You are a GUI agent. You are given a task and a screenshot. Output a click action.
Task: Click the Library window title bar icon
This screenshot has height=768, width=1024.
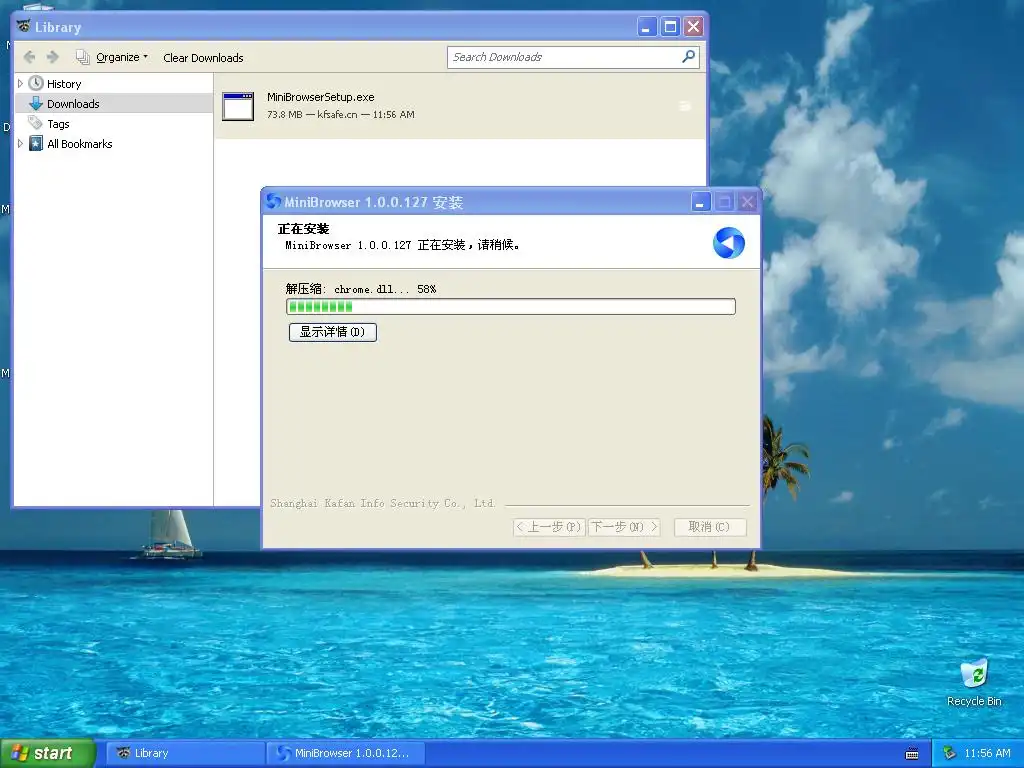pyautogui.click(x=24, y=27)
